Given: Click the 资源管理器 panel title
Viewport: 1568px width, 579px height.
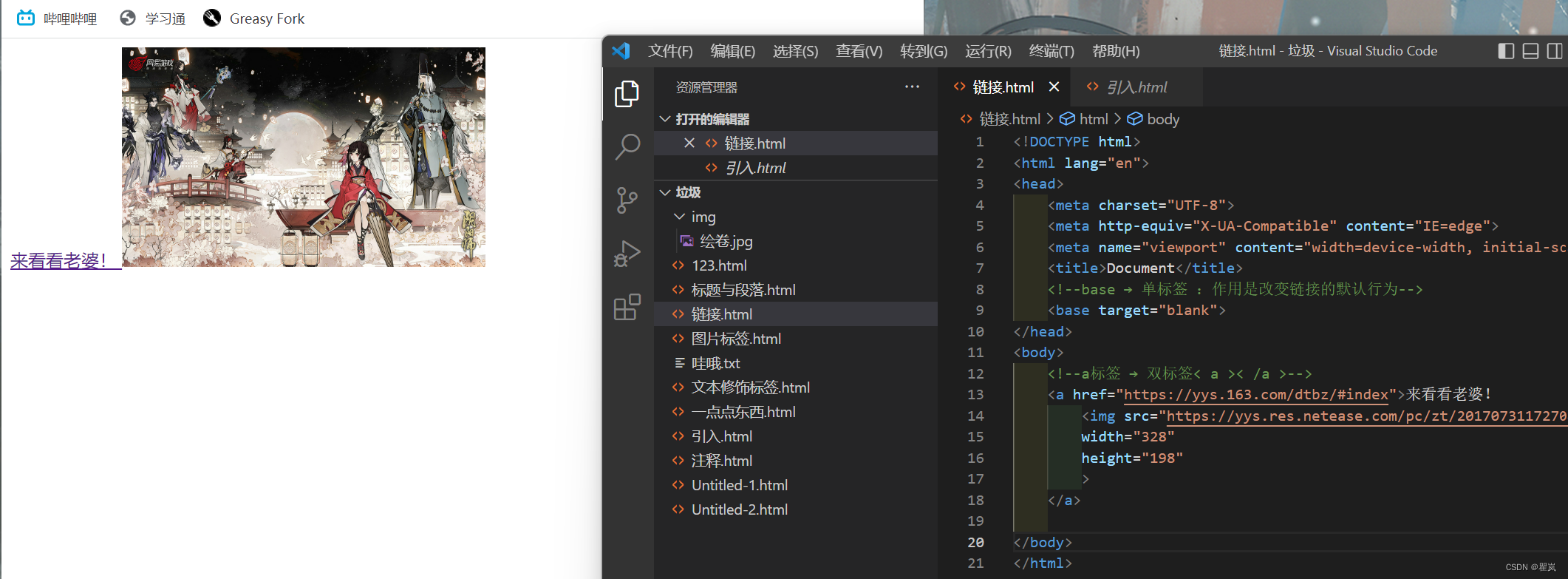Looking at the screenshot, I should pos(706,87).
